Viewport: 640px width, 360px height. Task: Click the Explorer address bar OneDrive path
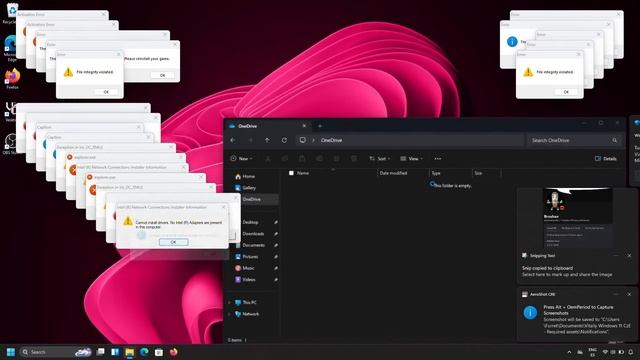pos(410,140)
